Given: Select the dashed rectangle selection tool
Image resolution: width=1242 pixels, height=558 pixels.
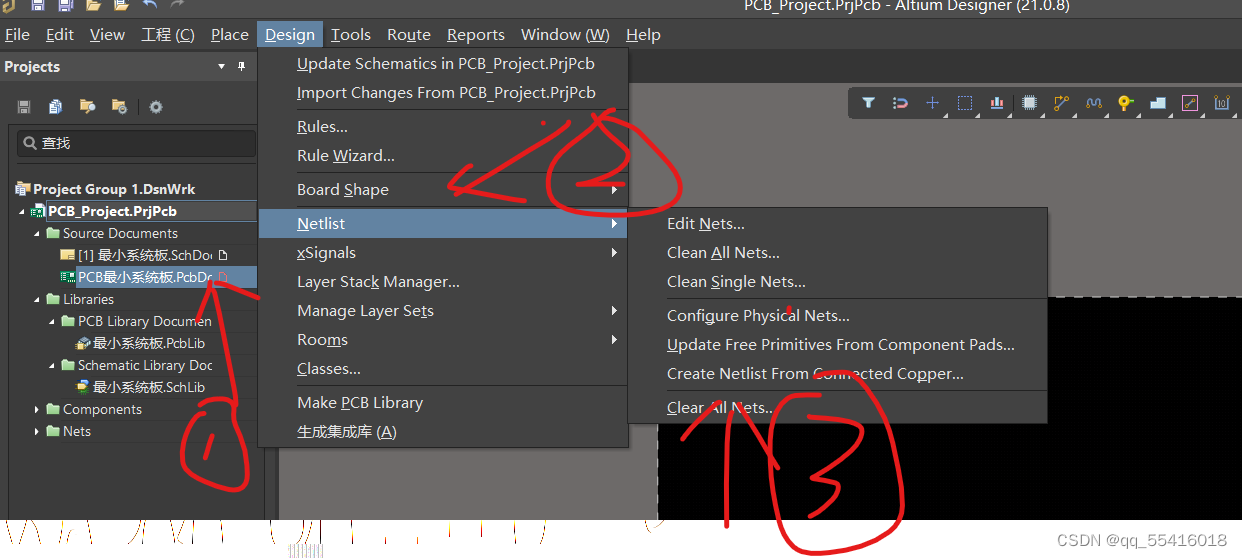Looking at the screenshot, I should (x=965, y=103).
